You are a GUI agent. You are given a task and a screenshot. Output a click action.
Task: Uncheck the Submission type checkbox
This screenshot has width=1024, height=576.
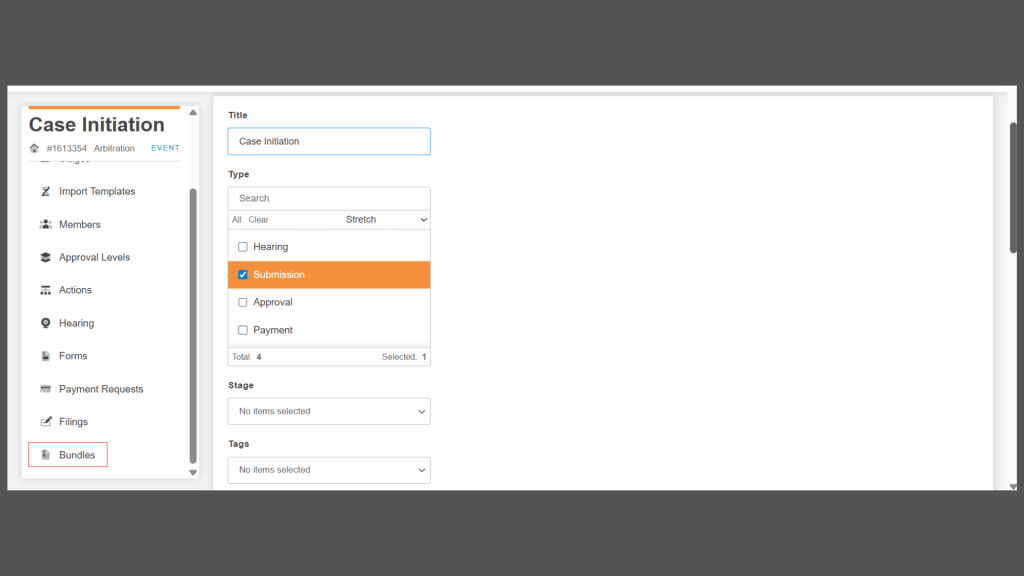tap(243, 275)
